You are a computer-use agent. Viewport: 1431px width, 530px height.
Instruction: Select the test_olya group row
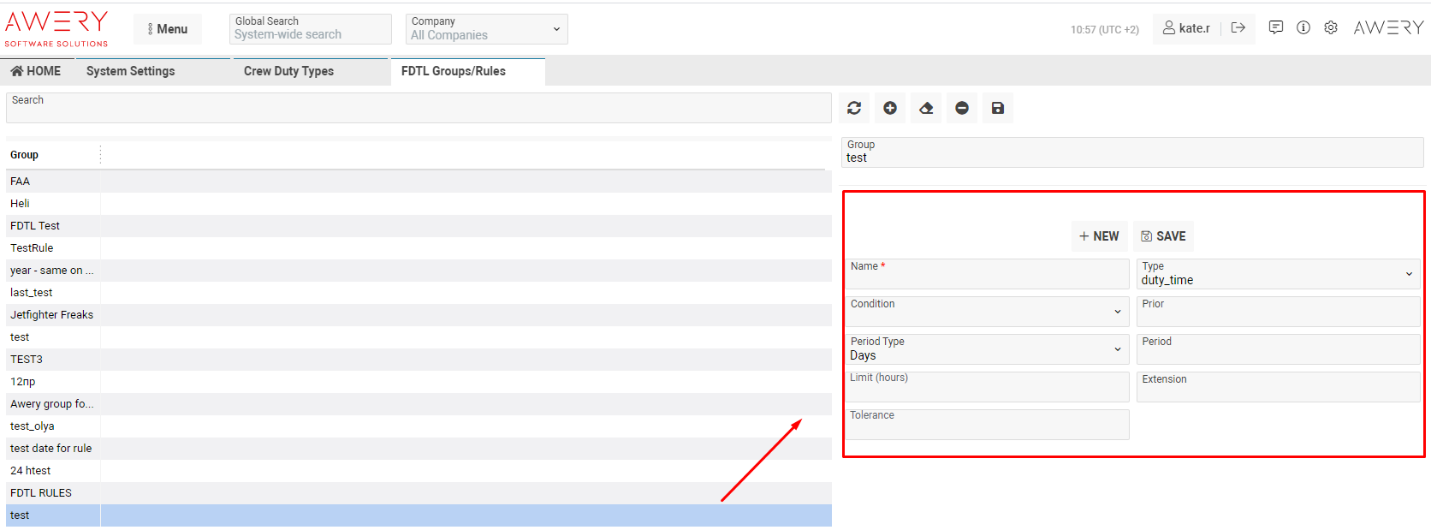(418, 426)
